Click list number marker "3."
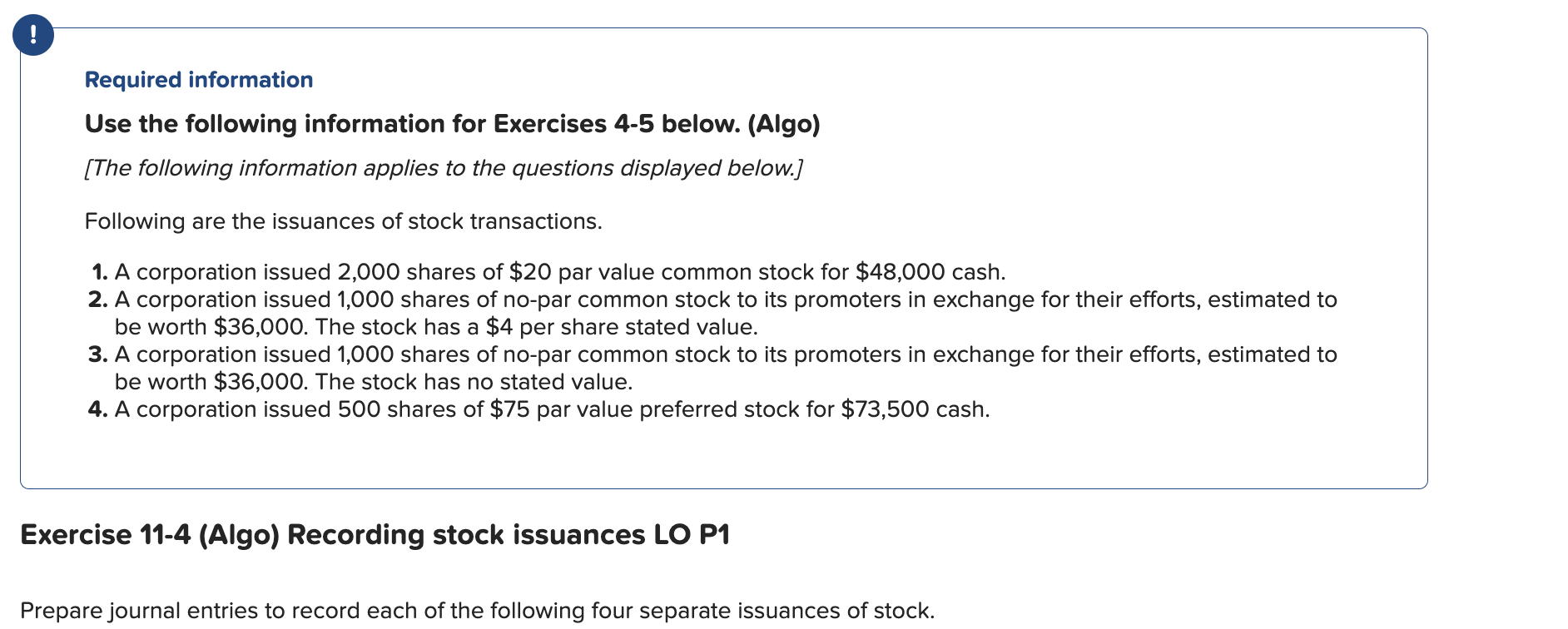Viewport: 1568px width, 629px height. coord(98,354)
